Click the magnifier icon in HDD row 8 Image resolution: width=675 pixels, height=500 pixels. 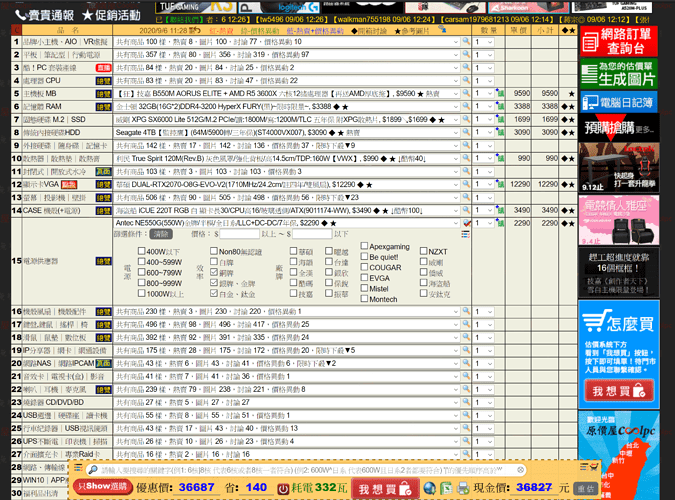click(466, 132)
